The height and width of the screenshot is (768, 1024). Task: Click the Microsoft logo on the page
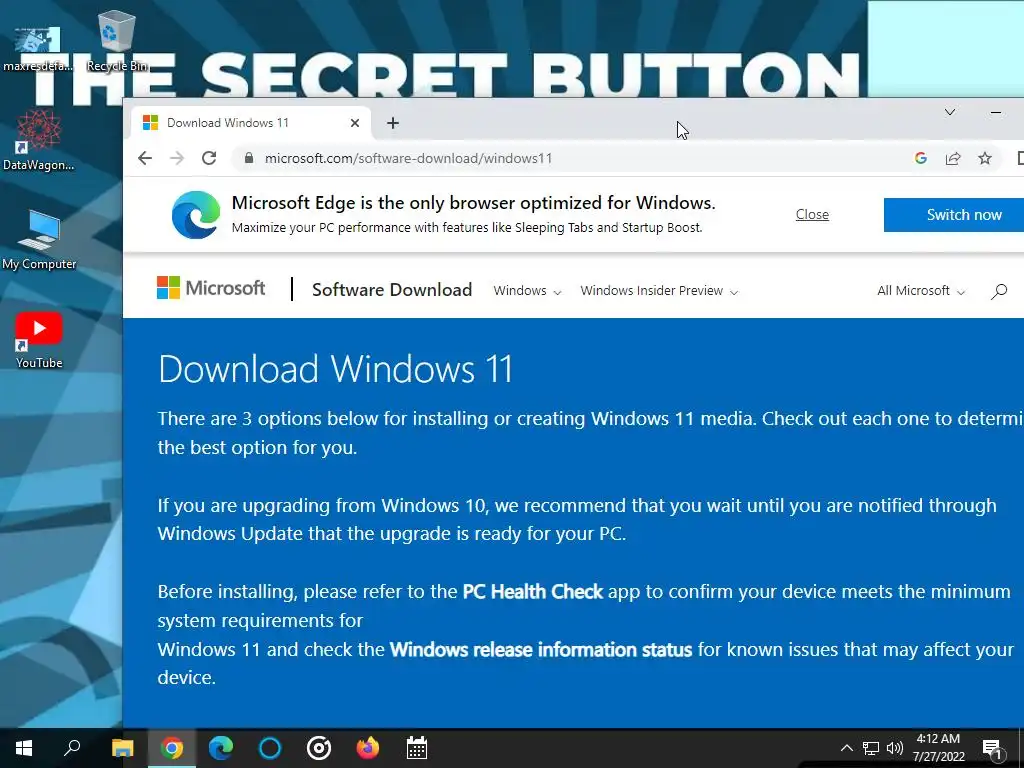pos(211,288)
